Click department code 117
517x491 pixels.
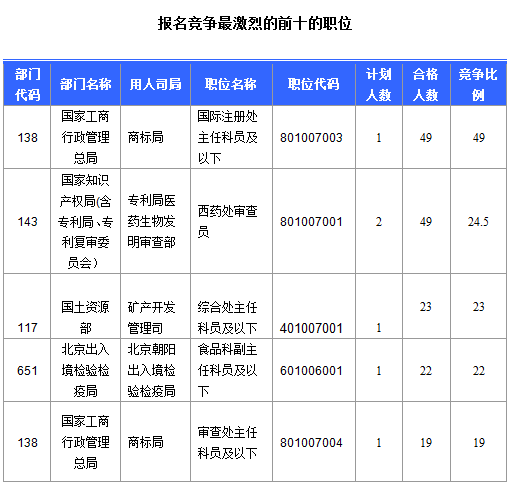[27, 328]
